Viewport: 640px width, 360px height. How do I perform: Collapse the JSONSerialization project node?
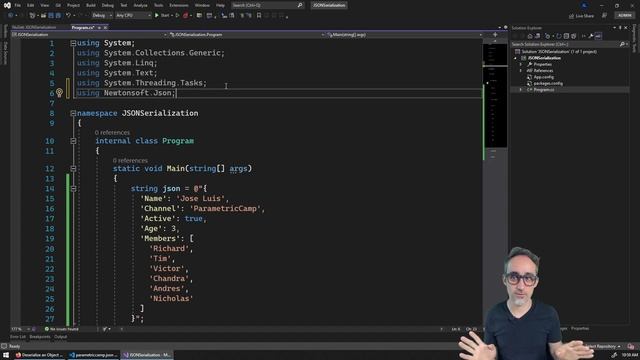point(515,58)
